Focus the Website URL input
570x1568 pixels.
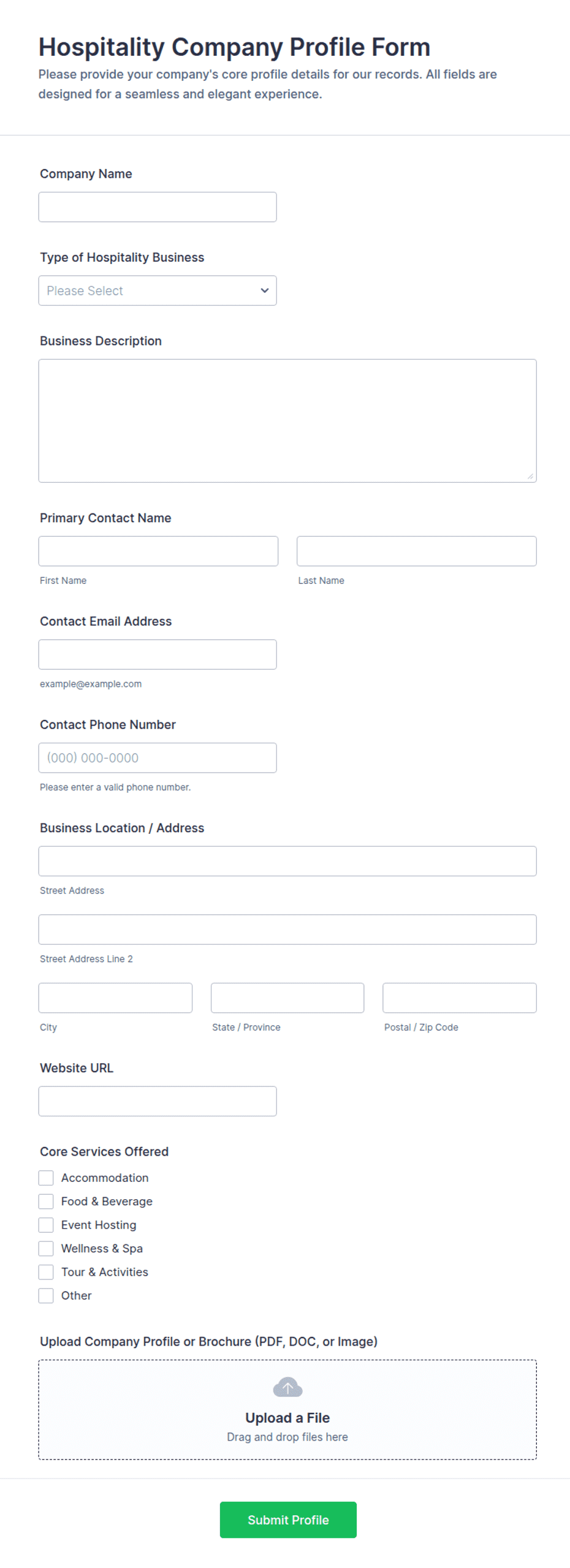click(158, 1100)
